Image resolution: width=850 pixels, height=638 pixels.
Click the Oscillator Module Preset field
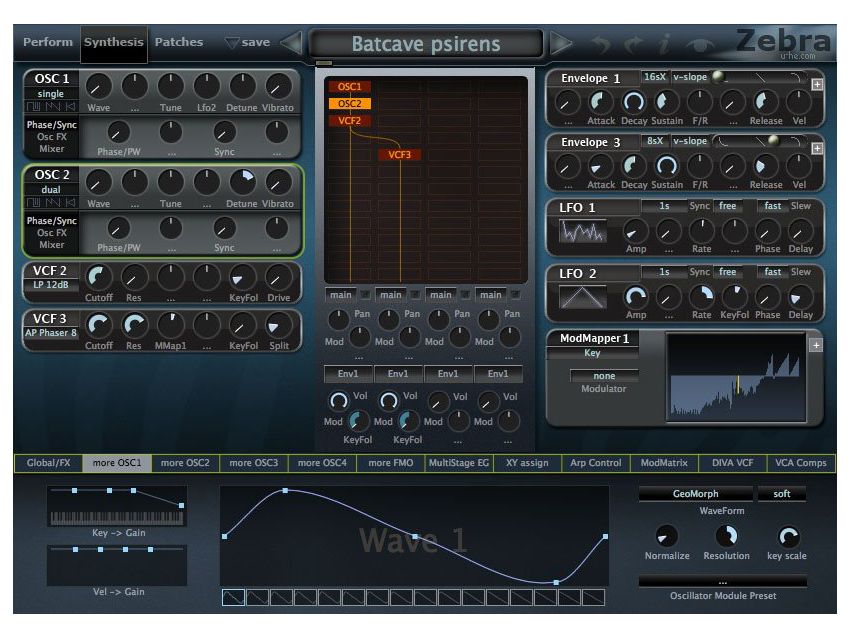pos(723,582)
